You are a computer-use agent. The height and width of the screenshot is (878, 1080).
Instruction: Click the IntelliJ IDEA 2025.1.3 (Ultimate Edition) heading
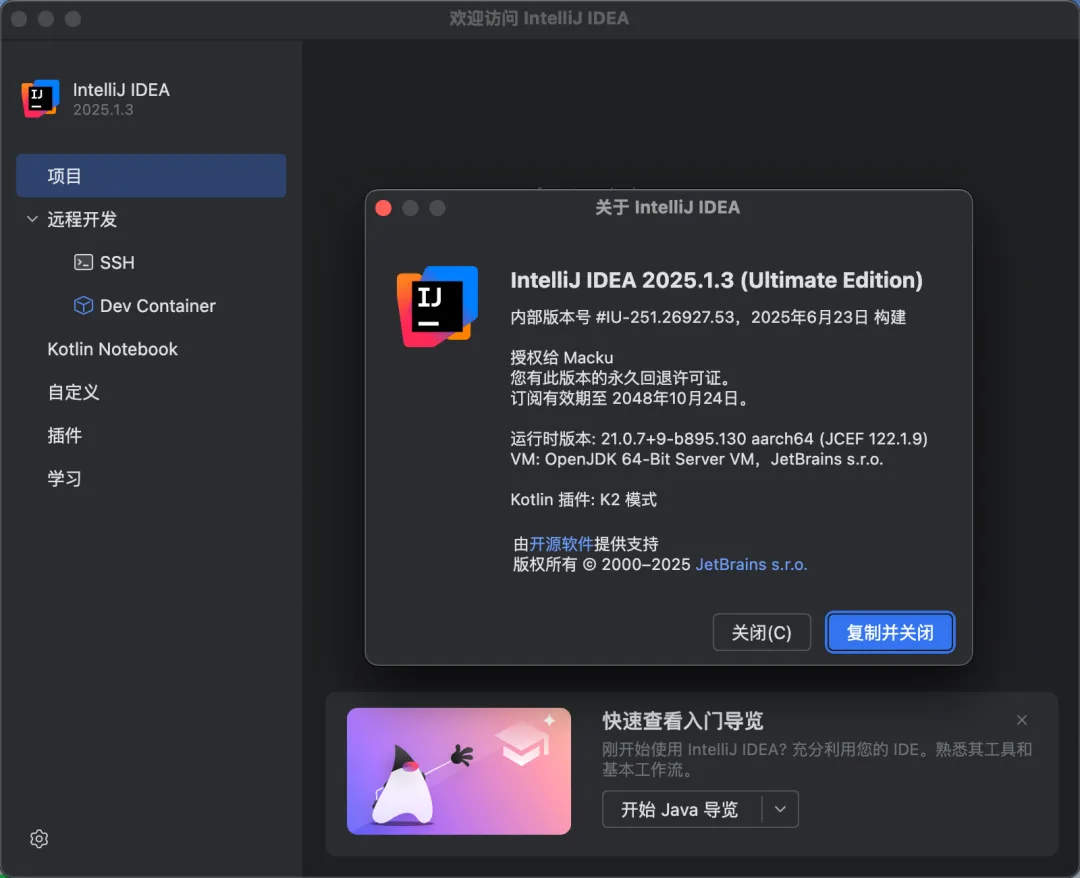716,280
